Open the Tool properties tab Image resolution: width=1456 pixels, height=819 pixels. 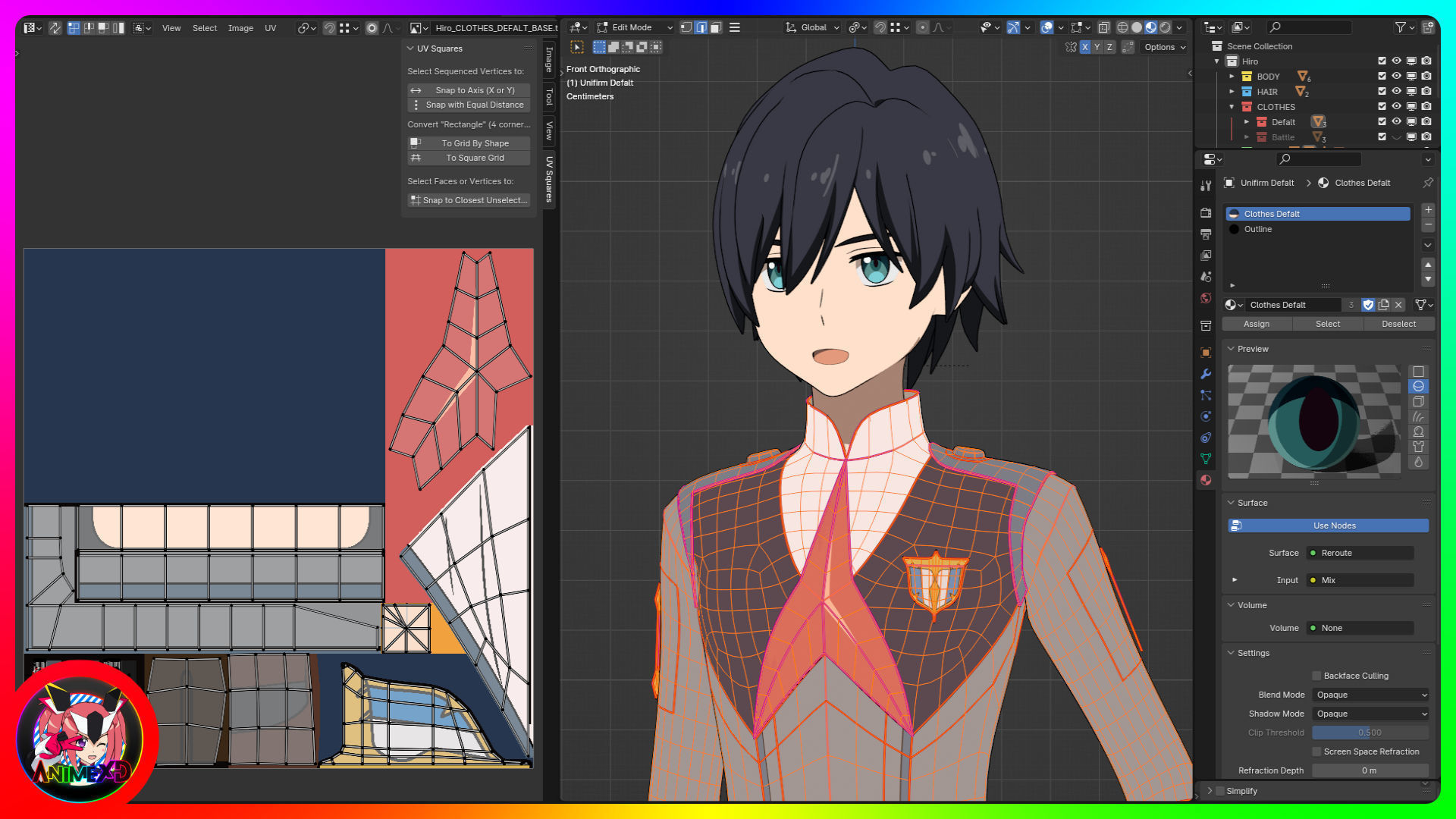point(1206,186)
